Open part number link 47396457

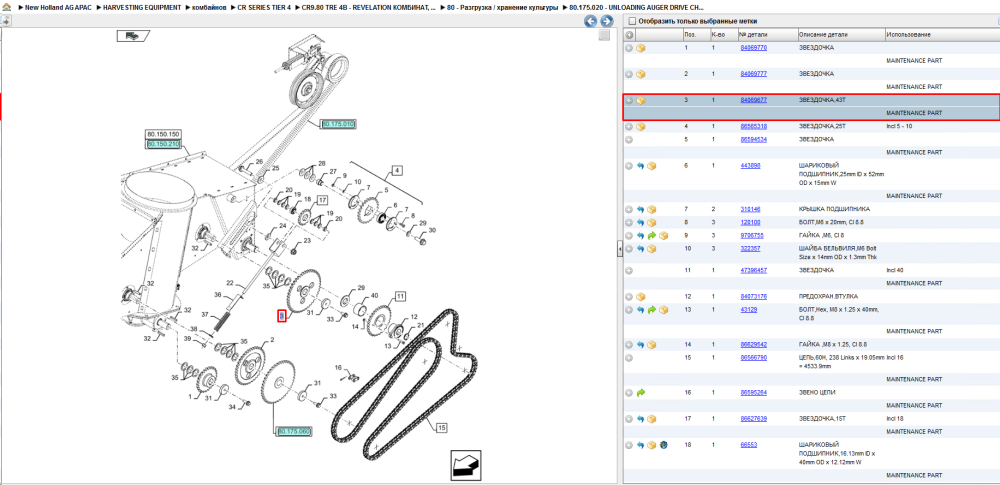(753, 271)
